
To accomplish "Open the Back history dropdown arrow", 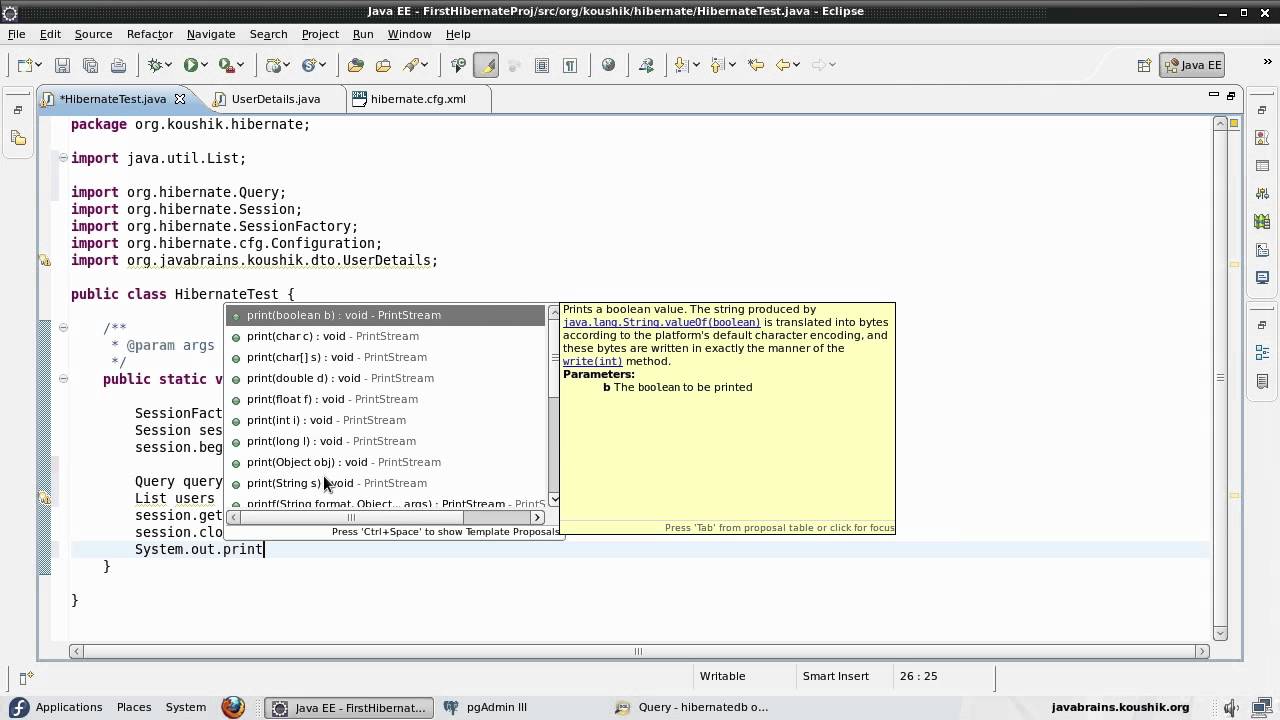I will [x=797, y=65].
